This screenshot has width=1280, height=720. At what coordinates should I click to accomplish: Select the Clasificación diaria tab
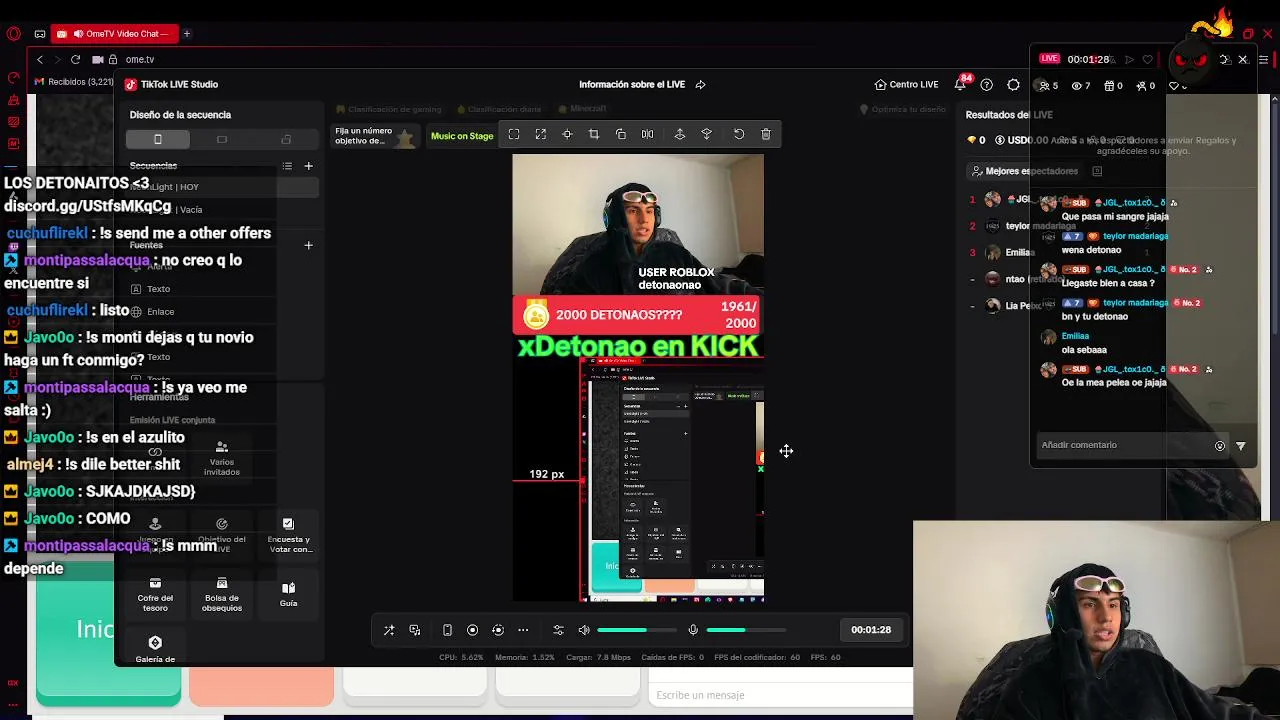tap(498, 109)
